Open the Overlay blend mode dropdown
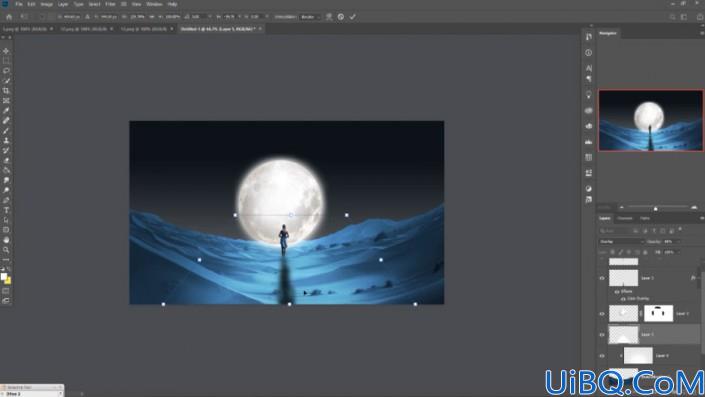705x397 pixels. click(621, 241)
